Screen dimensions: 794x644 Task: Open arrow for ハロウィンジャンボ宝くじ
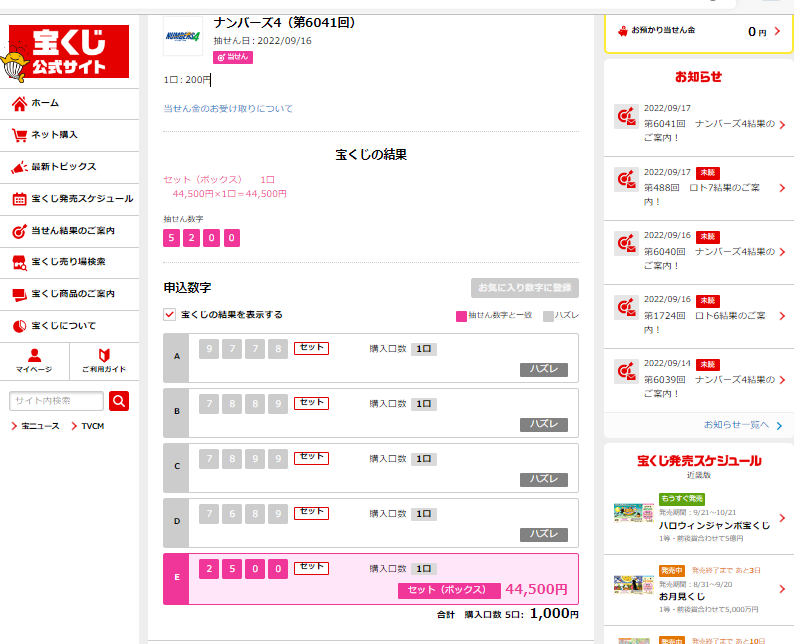coord(782,518)
